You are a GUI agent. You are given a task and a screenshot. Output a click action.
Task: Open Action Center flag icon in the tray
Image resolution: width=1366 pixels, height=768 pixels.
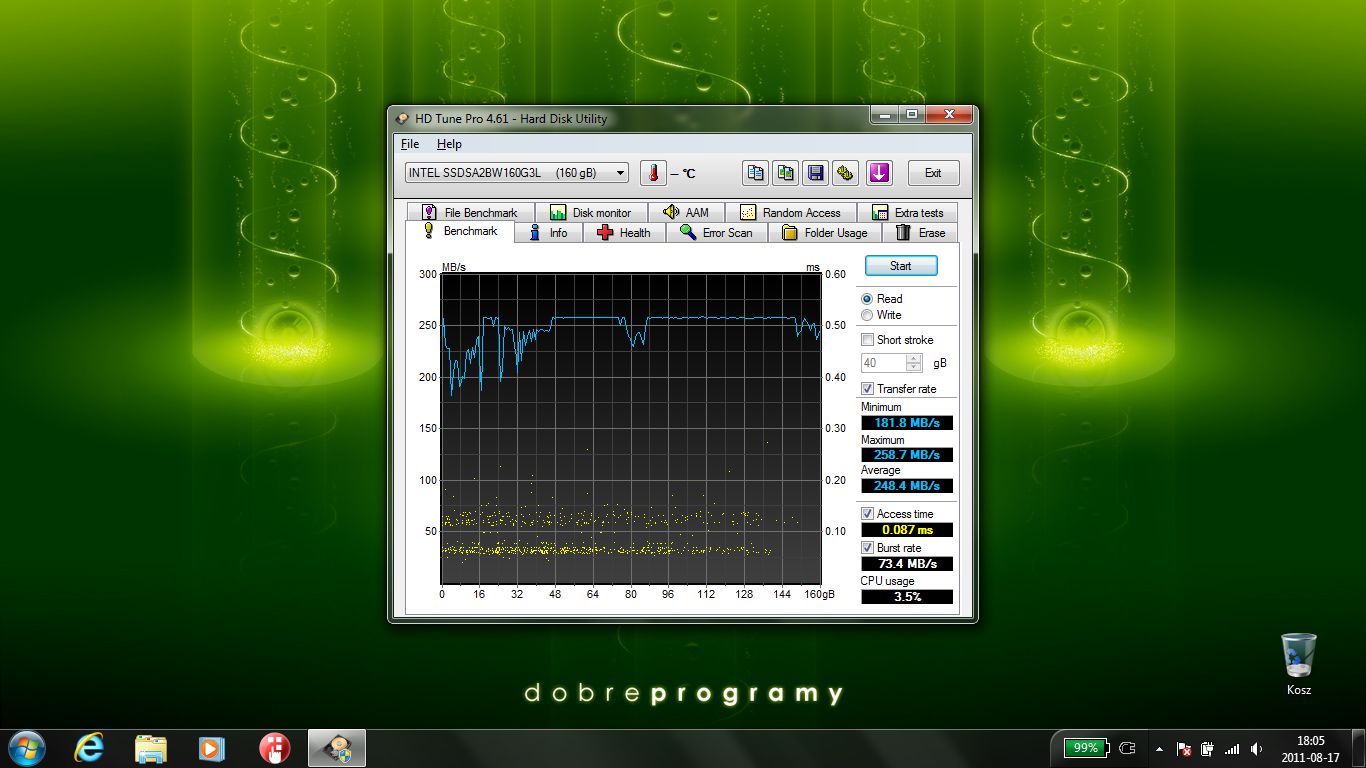point(1184,748)
